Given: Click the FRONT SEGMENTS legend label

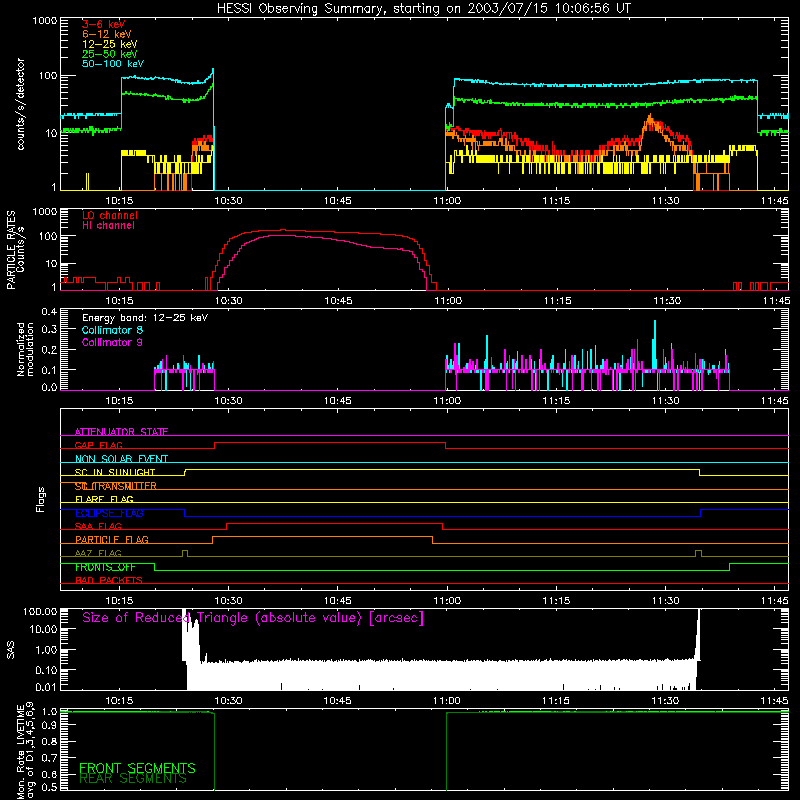Looking at the screenshot, I should (137, 768).
